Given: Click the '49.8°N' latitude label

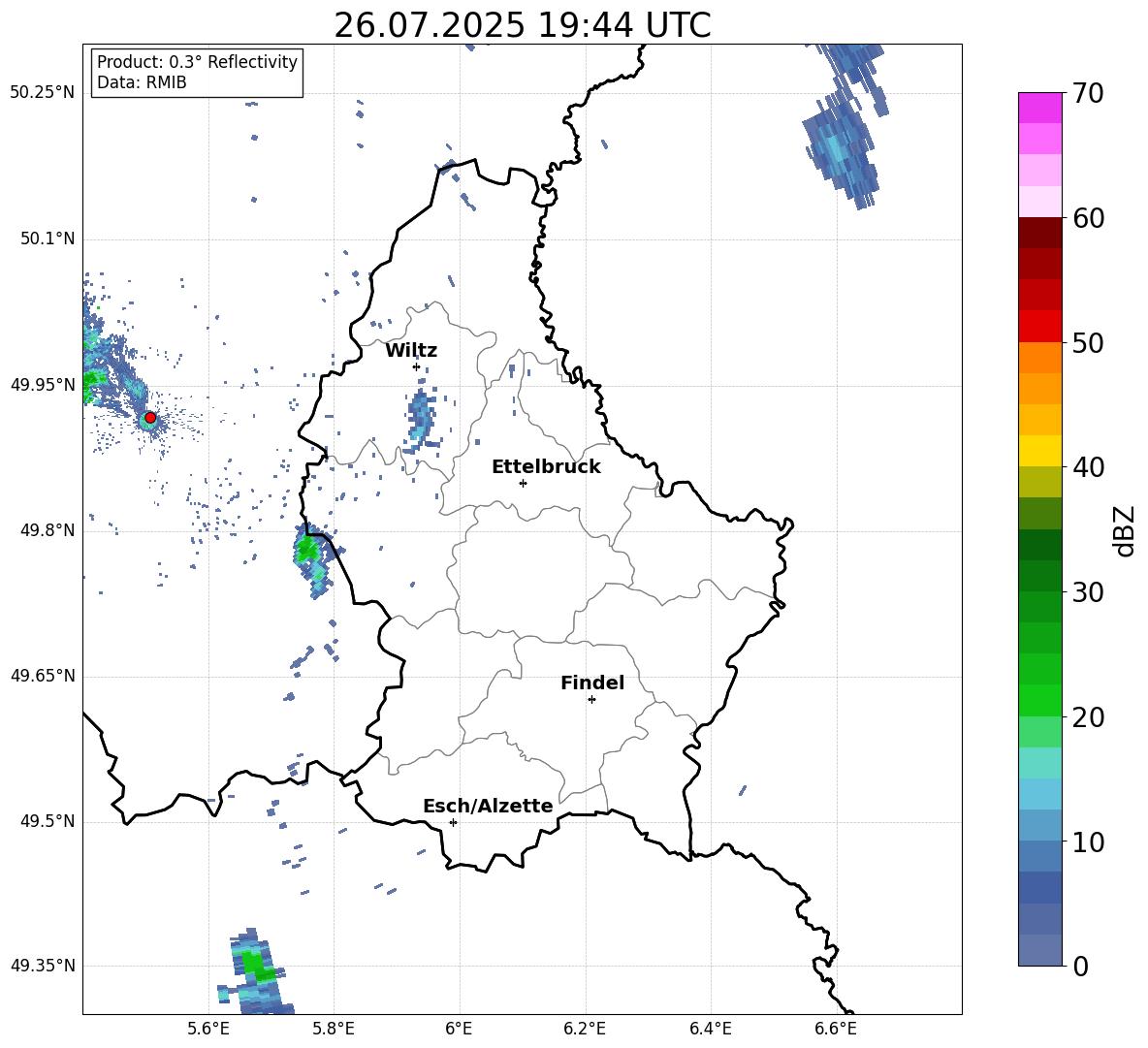Looking at the screenshot, I should [48, 530].
